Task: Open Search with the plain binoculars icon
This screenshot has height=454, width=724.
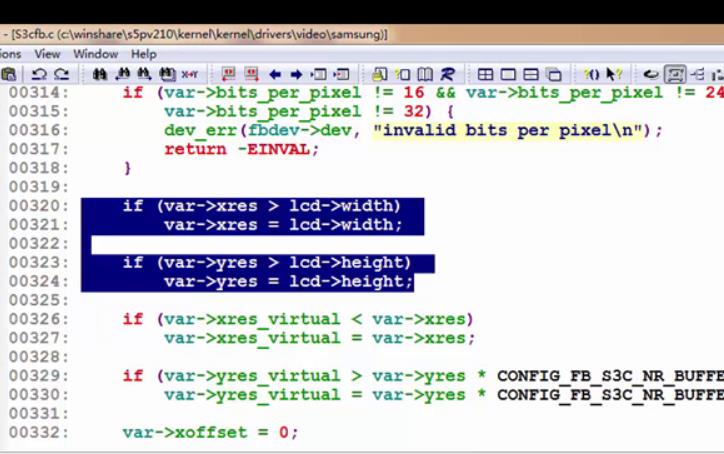Action: (x=100, y=74)
